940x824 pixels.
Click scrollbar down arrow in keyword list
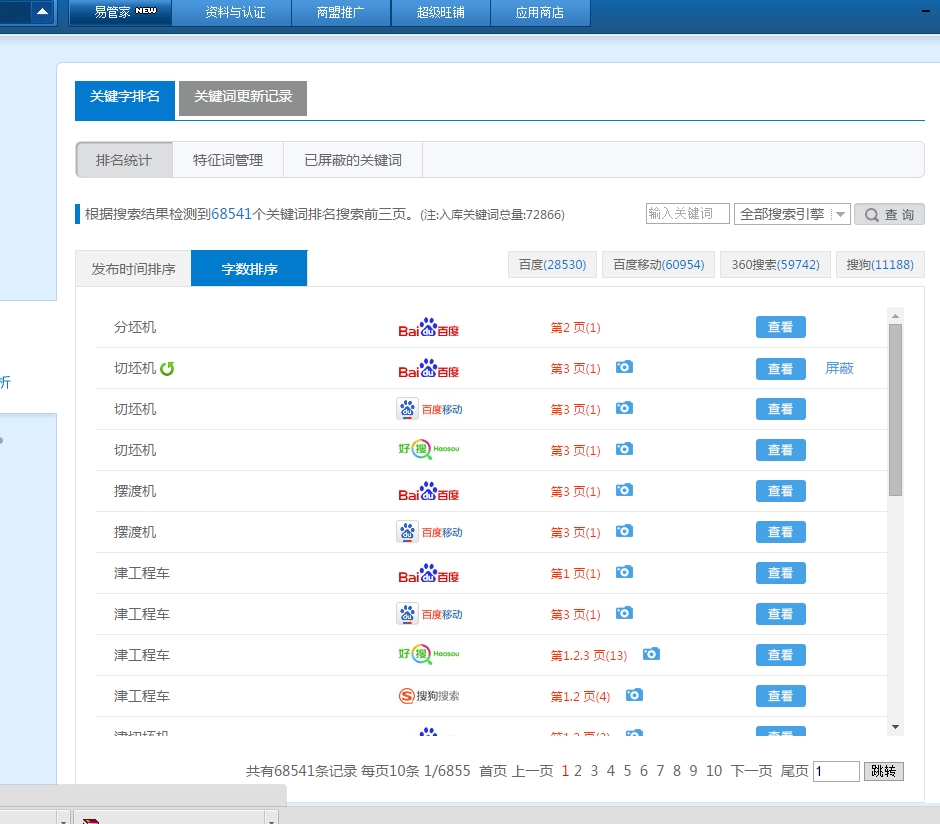click(895, 727)
